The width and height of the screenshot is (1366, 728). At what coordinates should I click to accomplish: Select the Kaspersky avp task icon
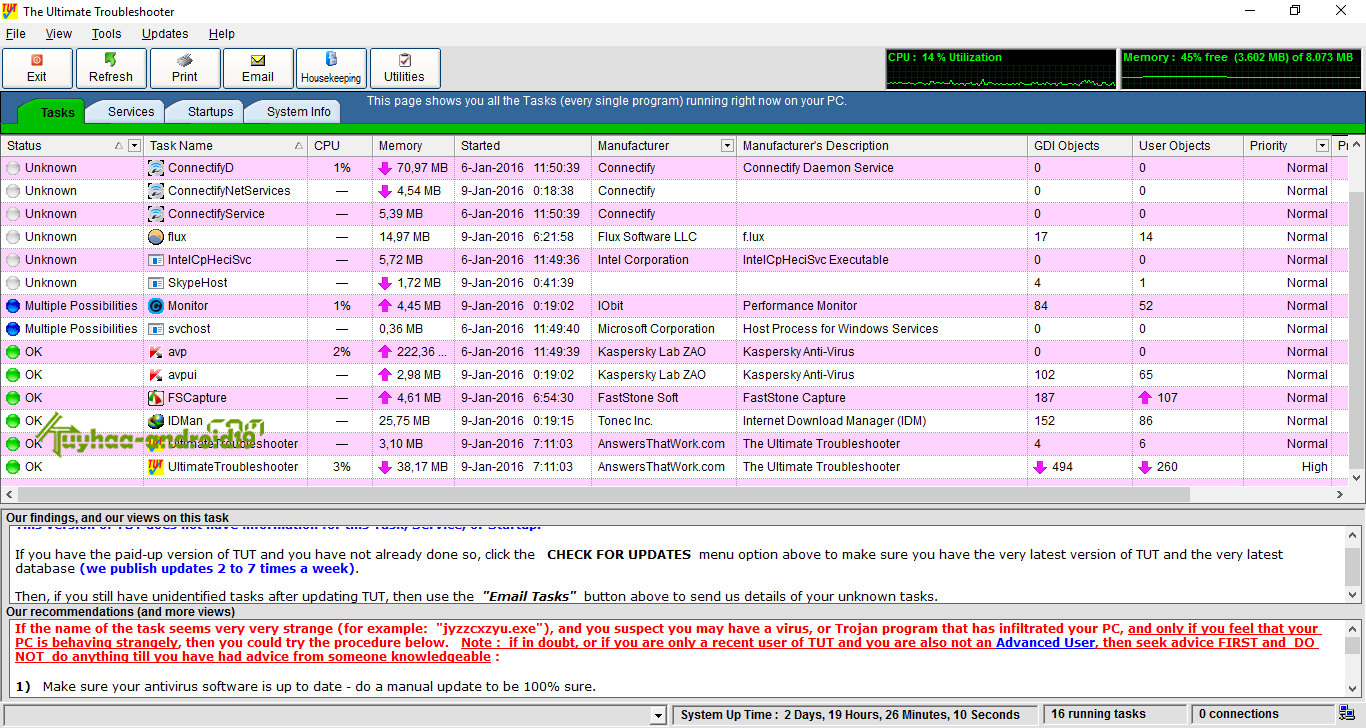[x=156, y=352]
